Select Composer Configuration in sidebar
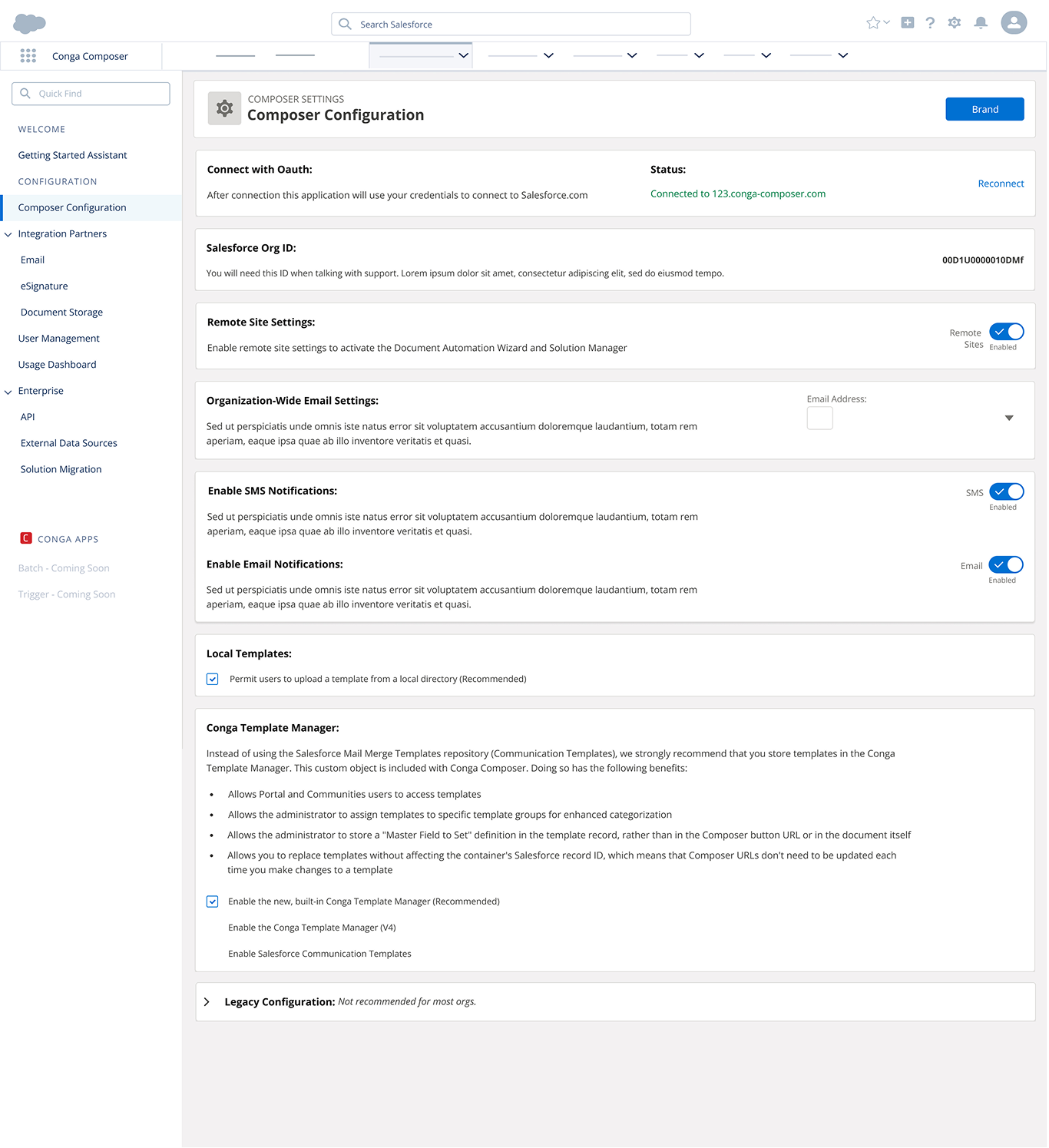Screen dimensions: 1049x1148 [x=91, y=207]
